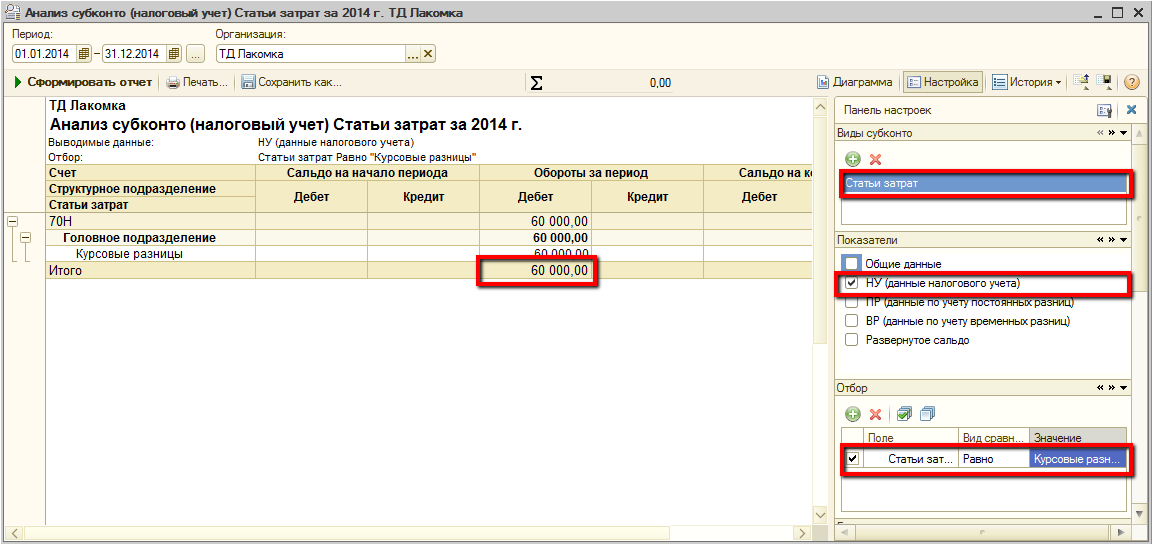Click the green add icon under Виды субконто
1152x544 pixels.
853,159
